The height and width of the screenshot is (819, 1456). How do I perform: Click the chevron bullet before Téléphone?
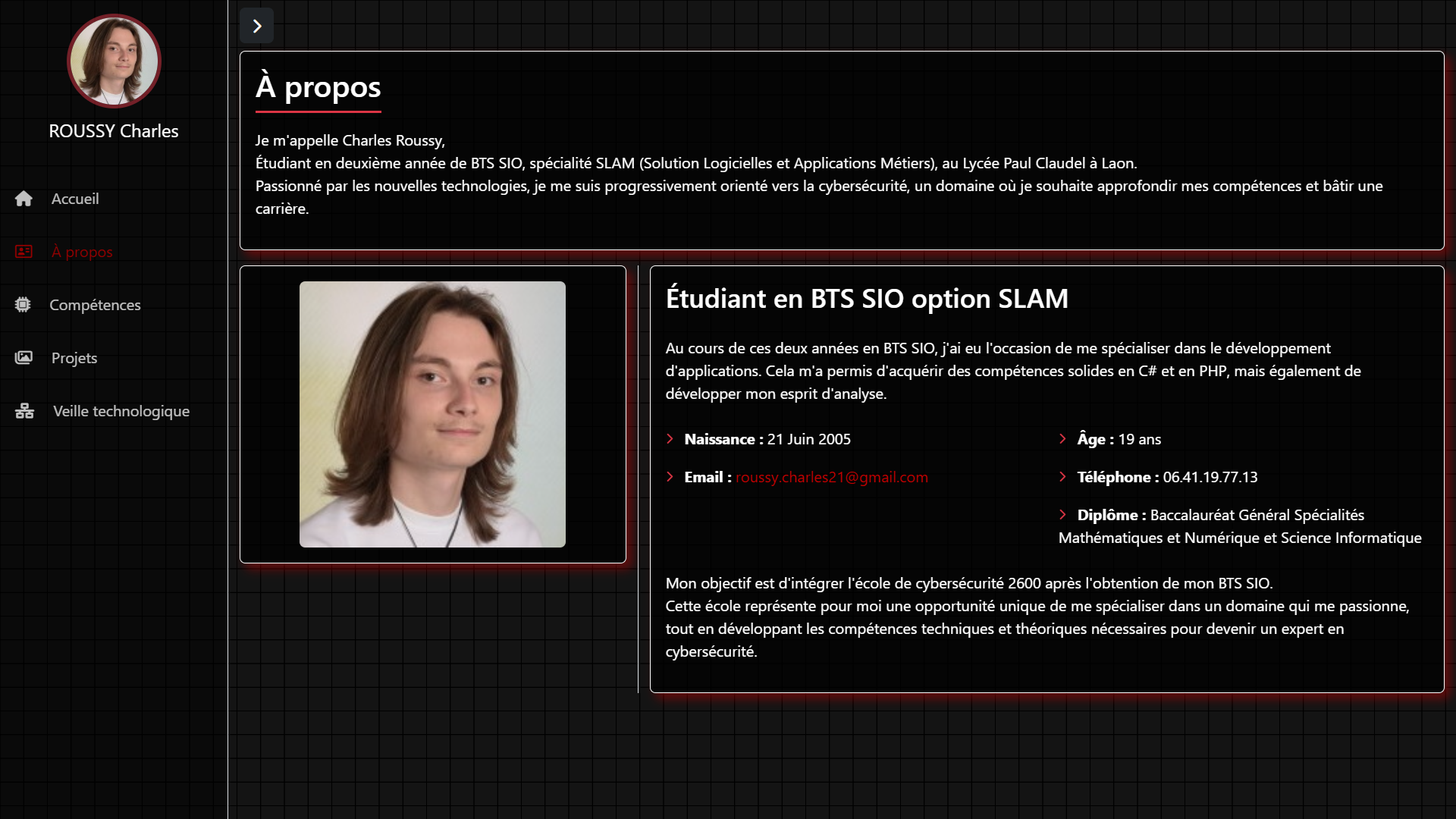[x=1062, y=477]
